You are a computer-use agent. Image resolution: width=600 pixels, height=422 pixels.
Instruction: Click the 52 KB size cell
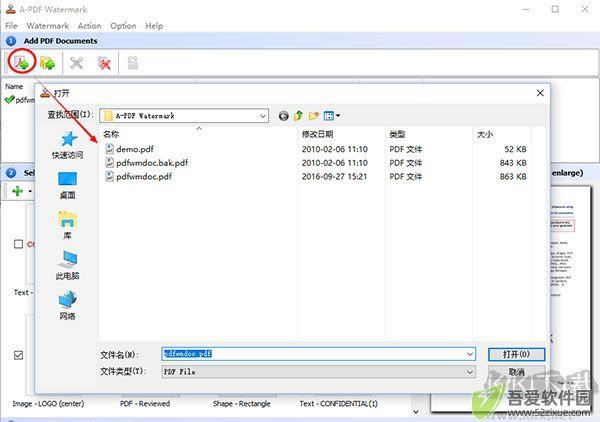pos(515,149)
